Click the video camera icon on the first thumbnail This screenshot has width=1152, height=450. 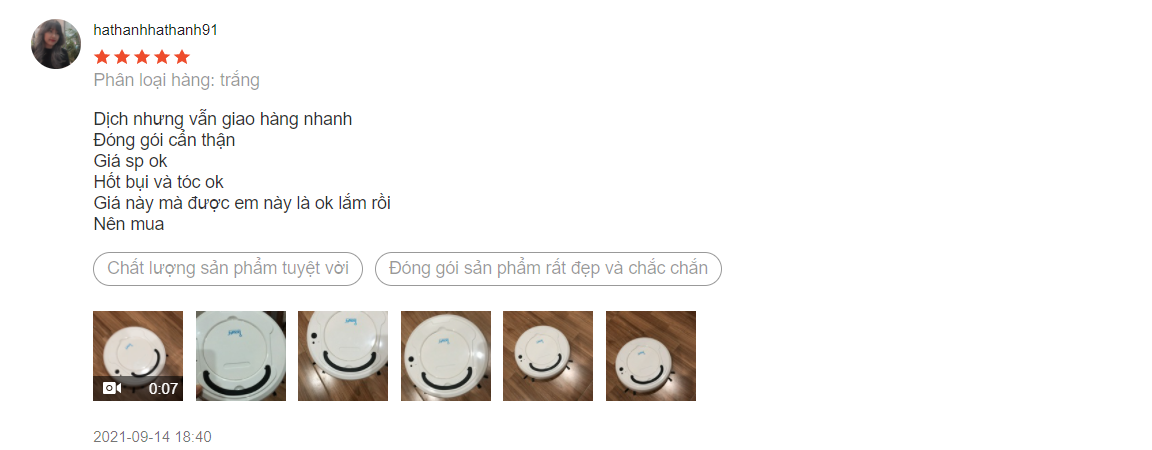(112, 388)
